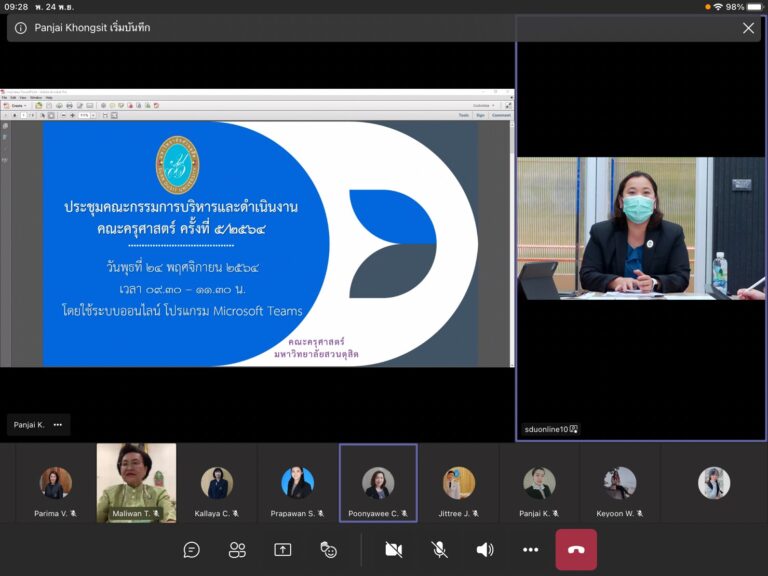Choose Jittree J. participant avatar
The height and width of the screenshot is (576, 768).
[459, 483]
